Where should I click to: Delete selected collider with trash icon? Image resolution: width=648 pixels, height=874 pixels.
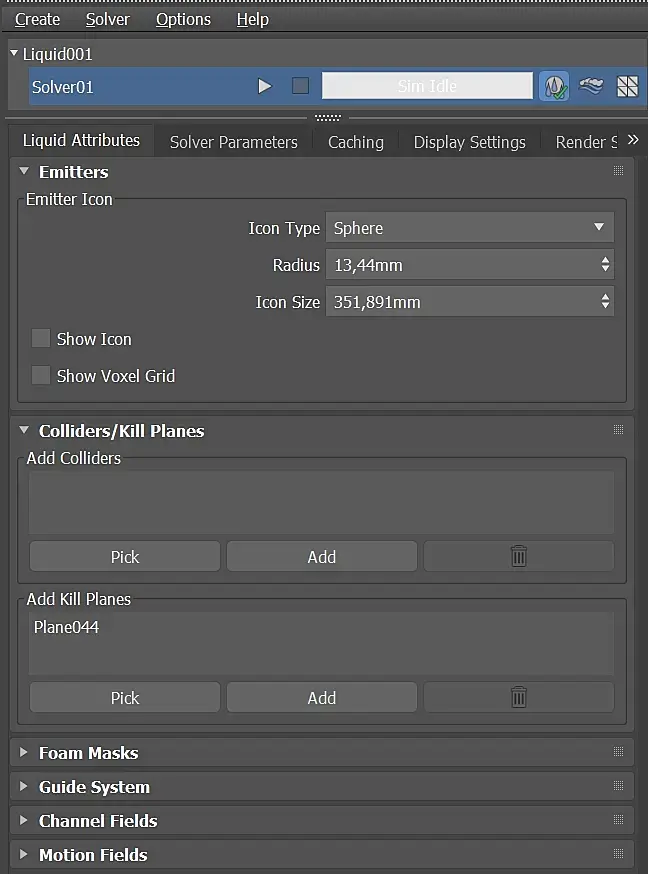click(x=519, y=556)
